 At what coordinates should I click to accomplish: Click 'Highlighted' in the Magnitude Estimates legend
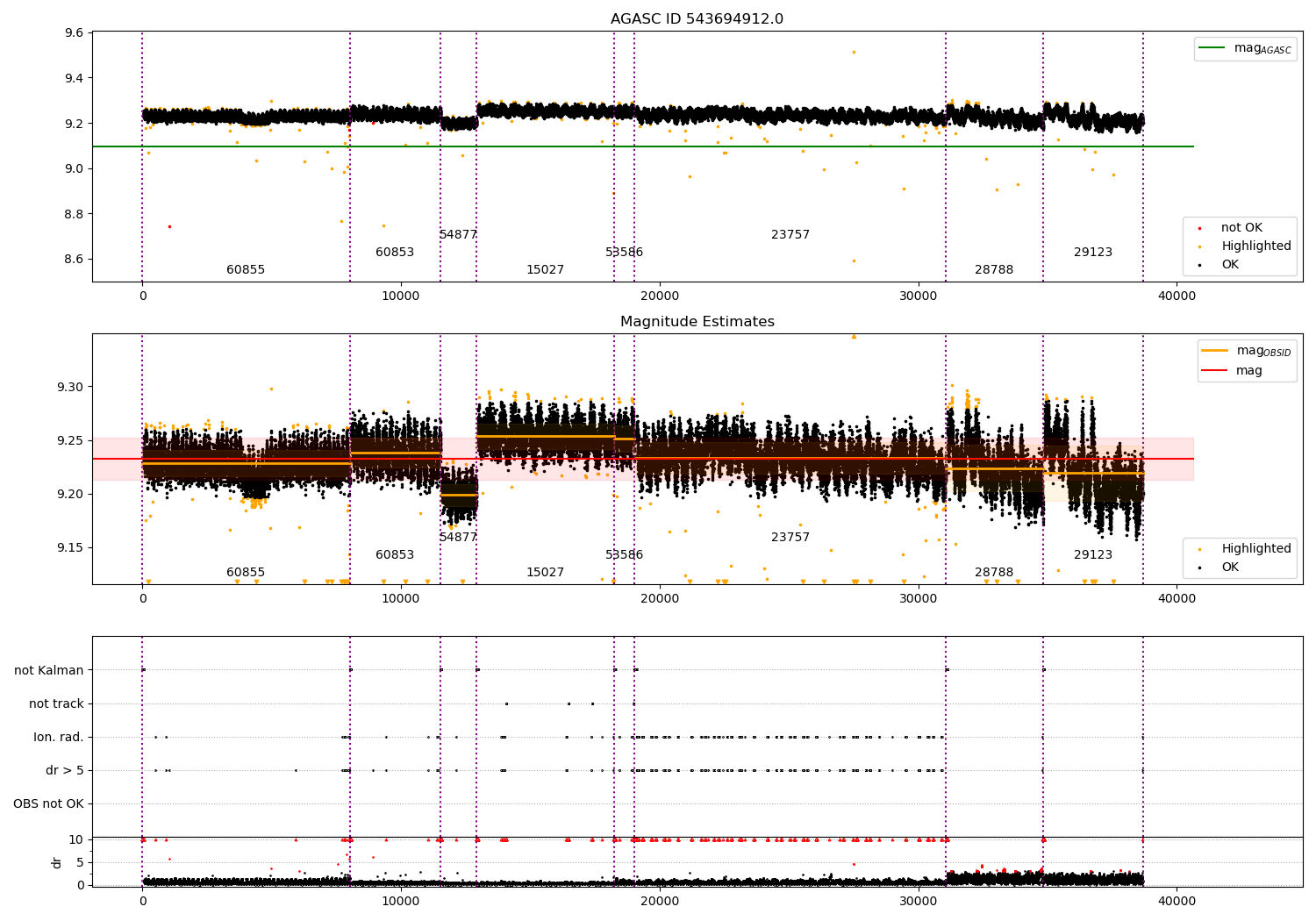click(1255, 549)
